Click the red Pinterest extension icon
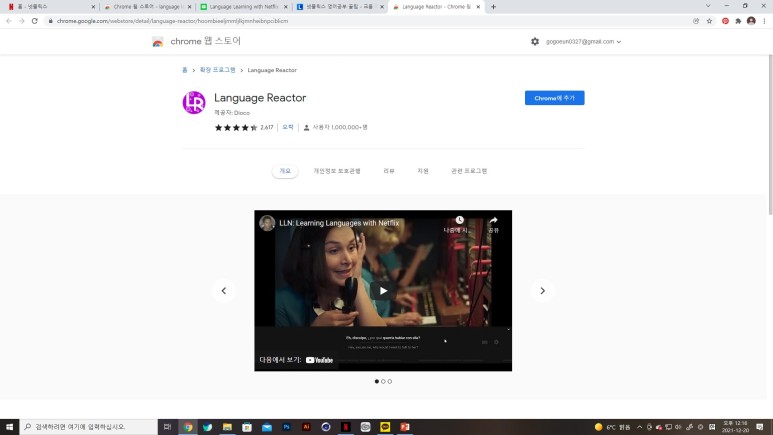This screenshot has height=435, width=773. (725, 21)
